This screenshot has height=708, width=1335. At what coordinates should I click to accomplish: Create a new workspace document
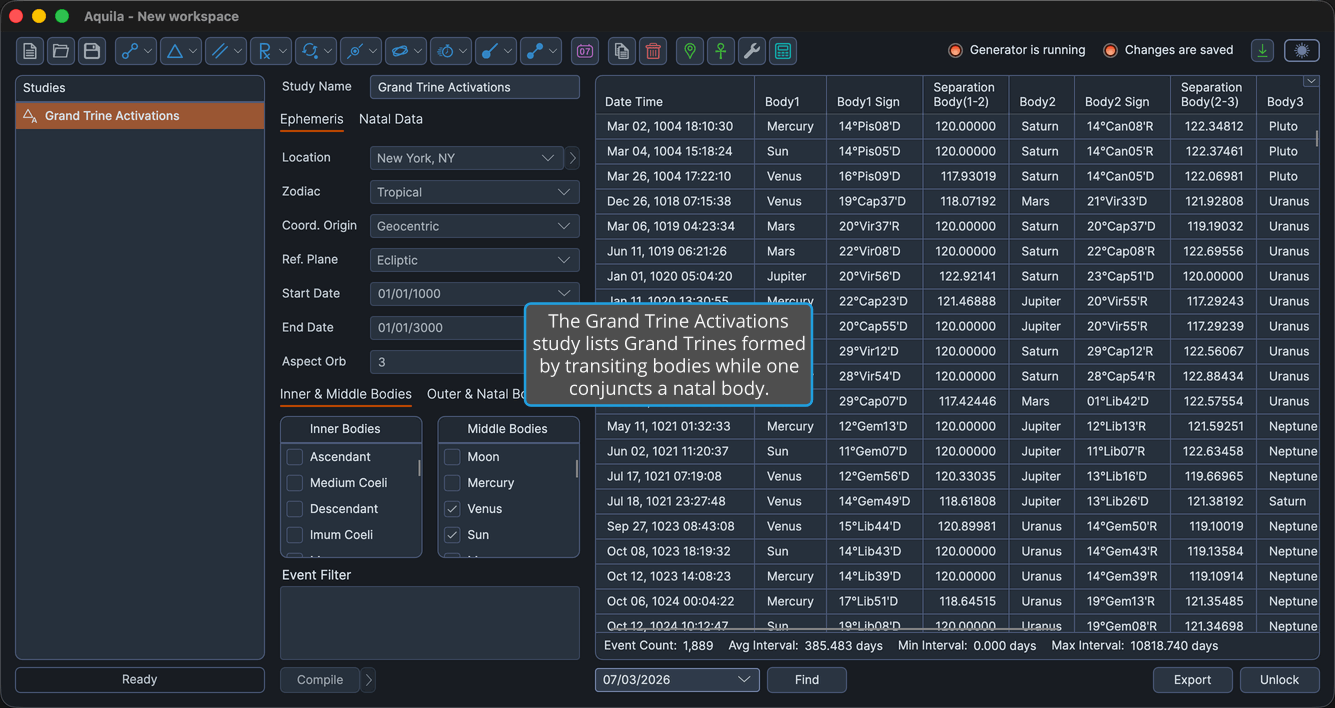(30, 51)
